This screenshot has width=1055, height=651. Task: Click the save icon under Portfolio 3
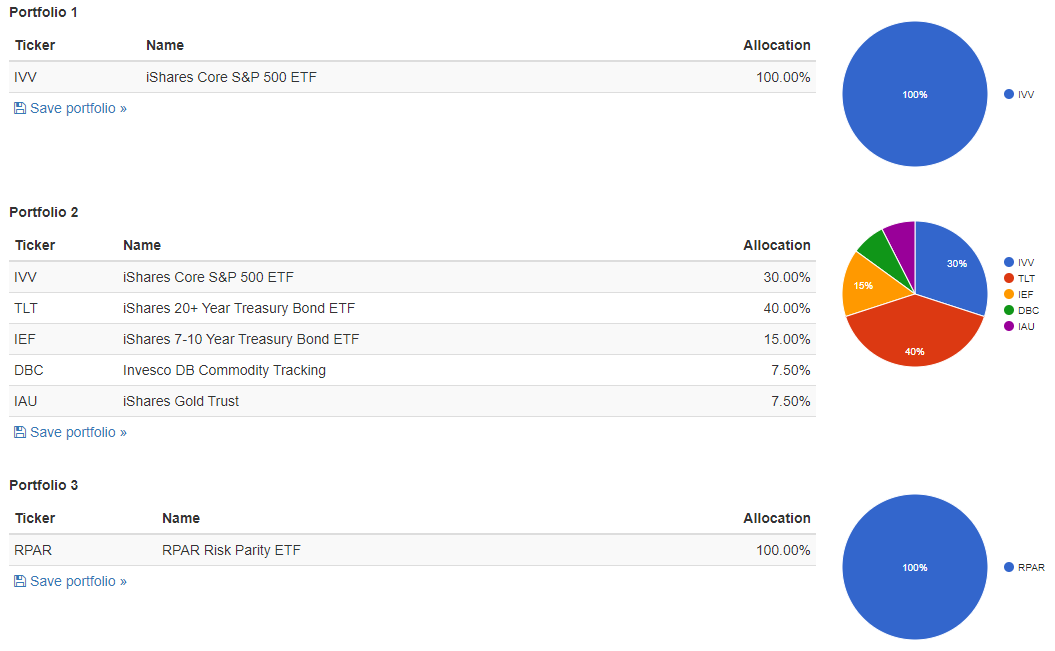click(20, 582)
